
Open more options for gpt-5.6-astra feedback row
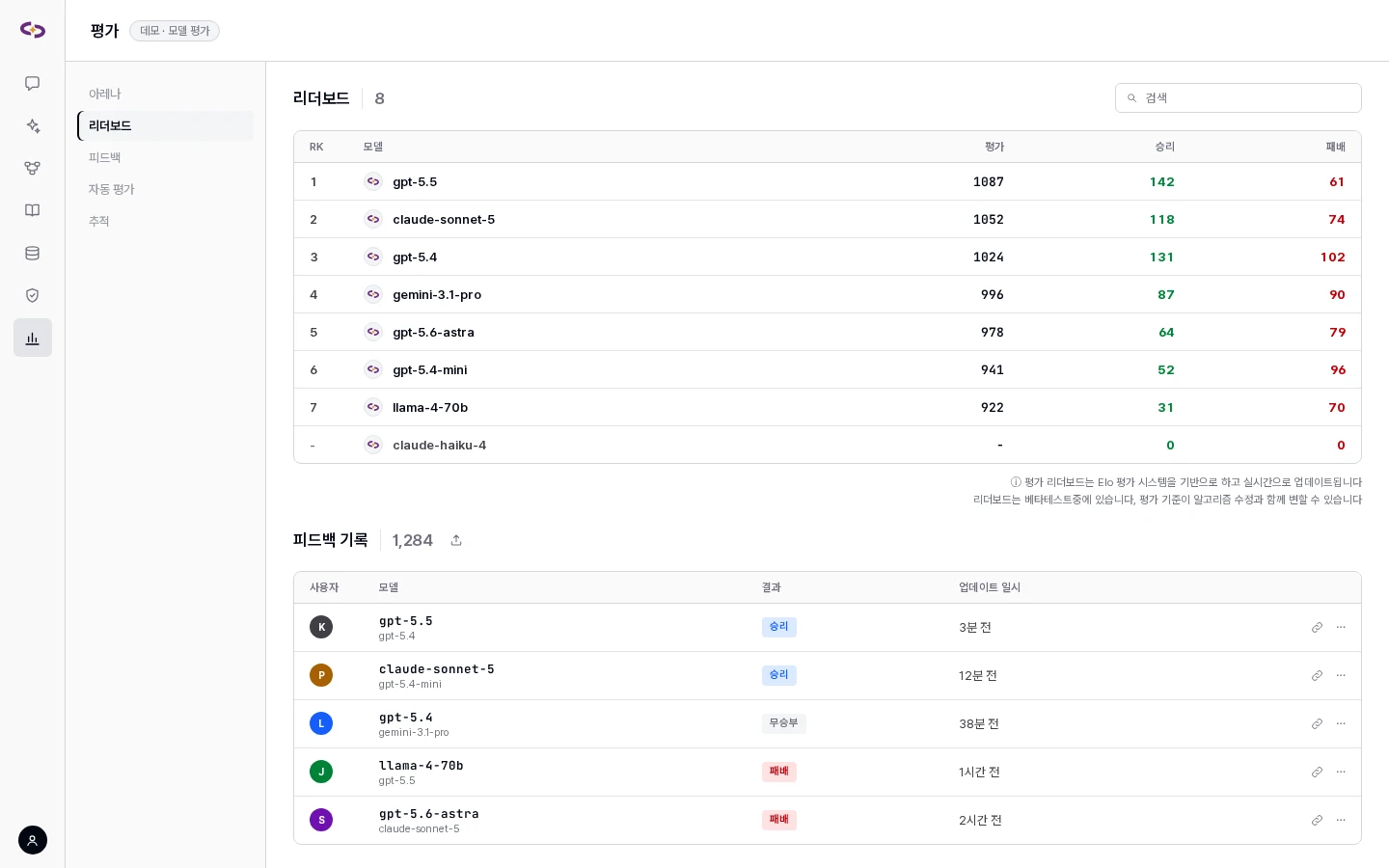tap(1341, 821)
